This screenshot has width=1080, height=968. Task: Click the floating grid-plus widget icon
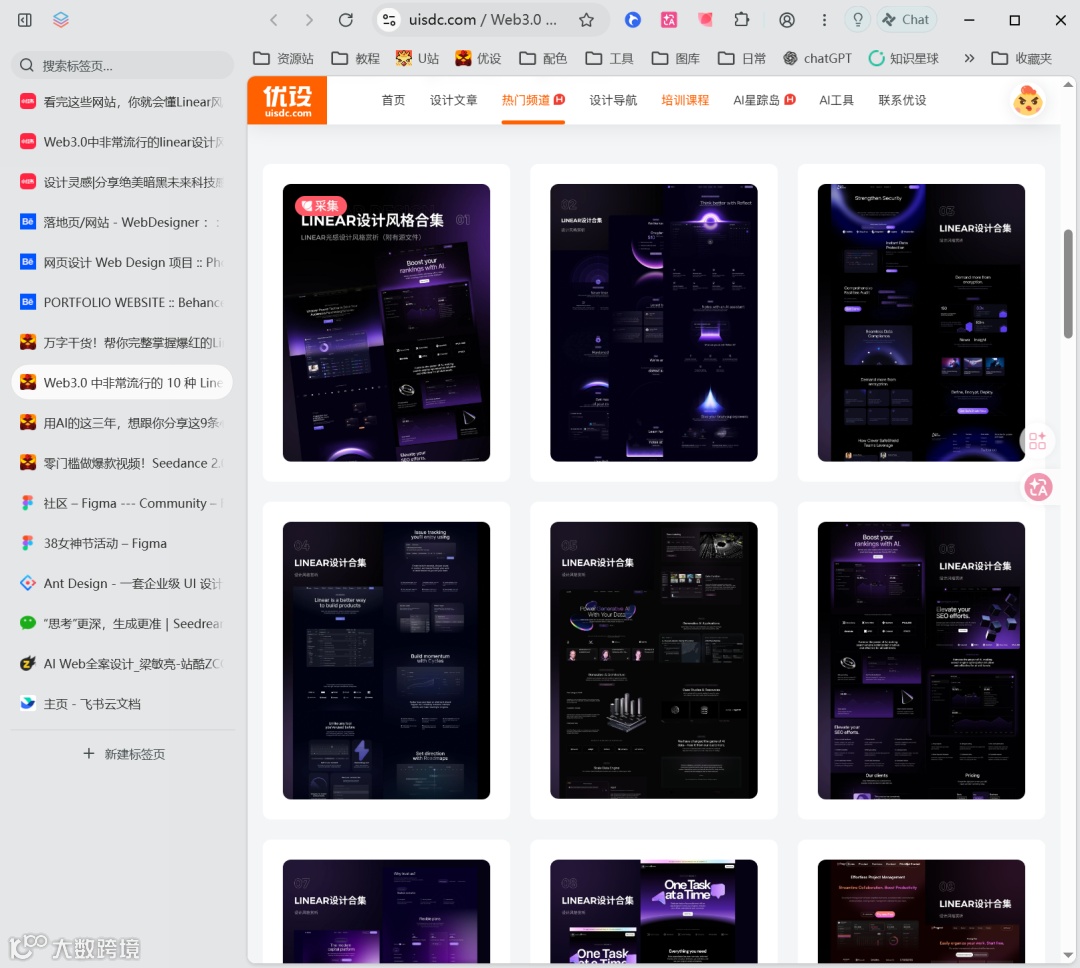point(1037,441)
